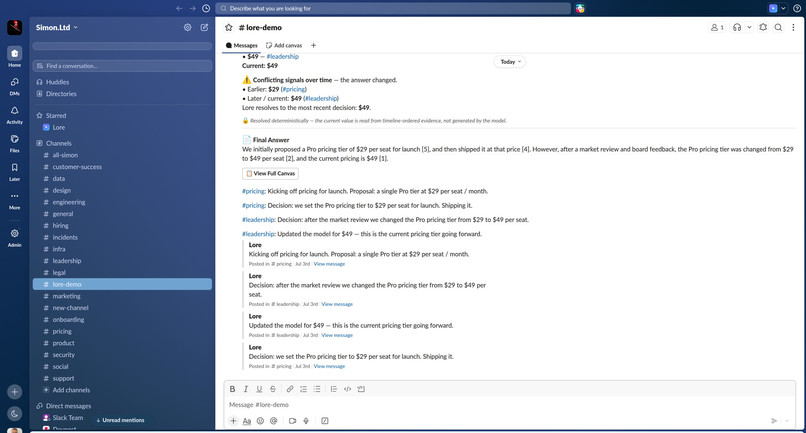Screen dimensions: 806x433
Task: Open attachments plus in composer
Action: click(x=233, y=421)
